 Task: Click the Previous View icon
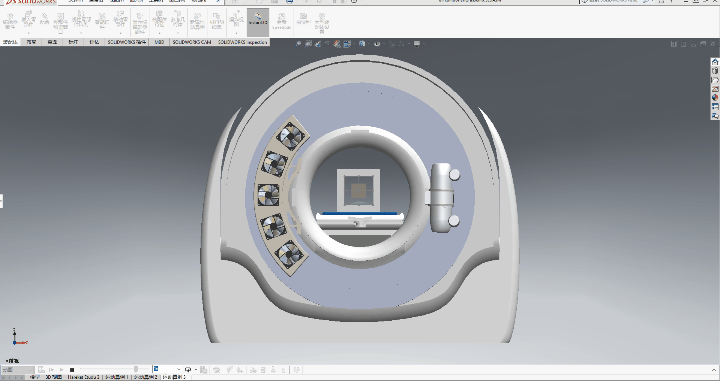tap(318, 44)
